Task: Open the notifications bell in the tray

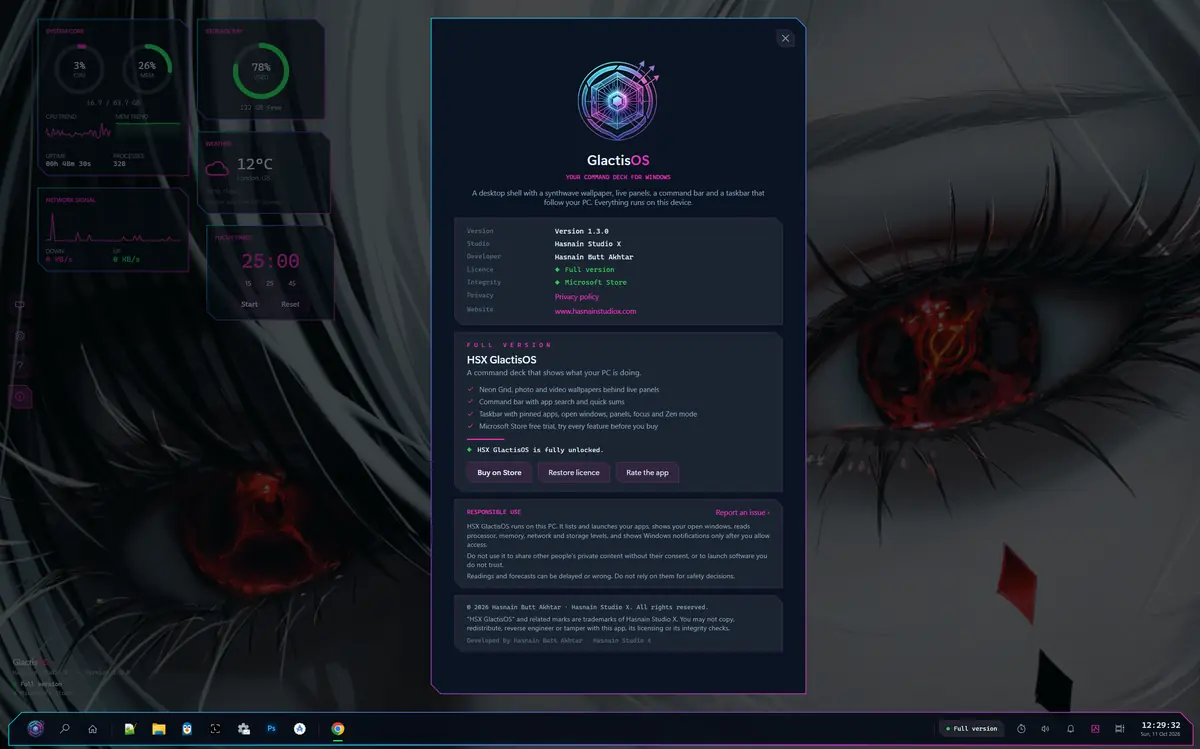Action: [x=1070, y=729]
